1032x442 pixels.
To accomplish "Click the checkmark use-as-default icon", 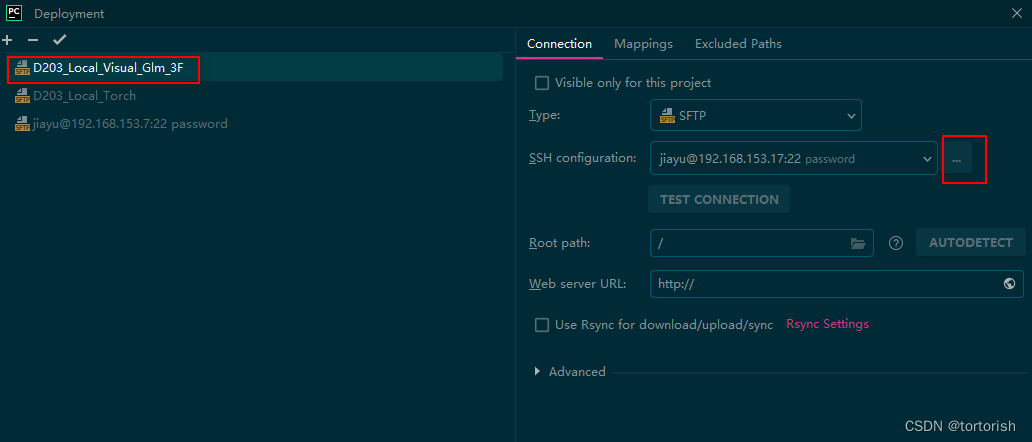I will click(x=59, y=40).
